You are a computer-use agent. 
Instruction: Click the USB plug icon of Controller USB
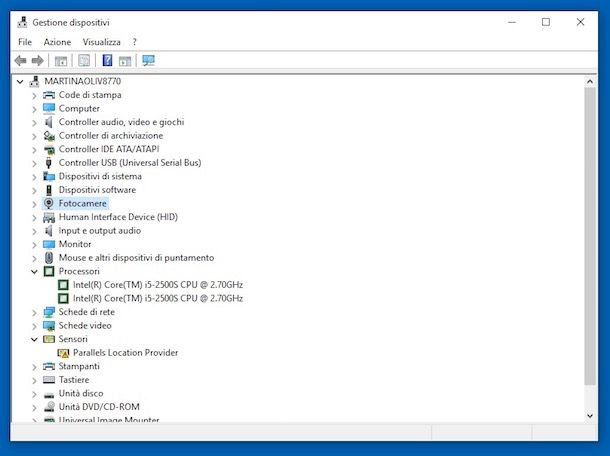(x=49, y=163)
